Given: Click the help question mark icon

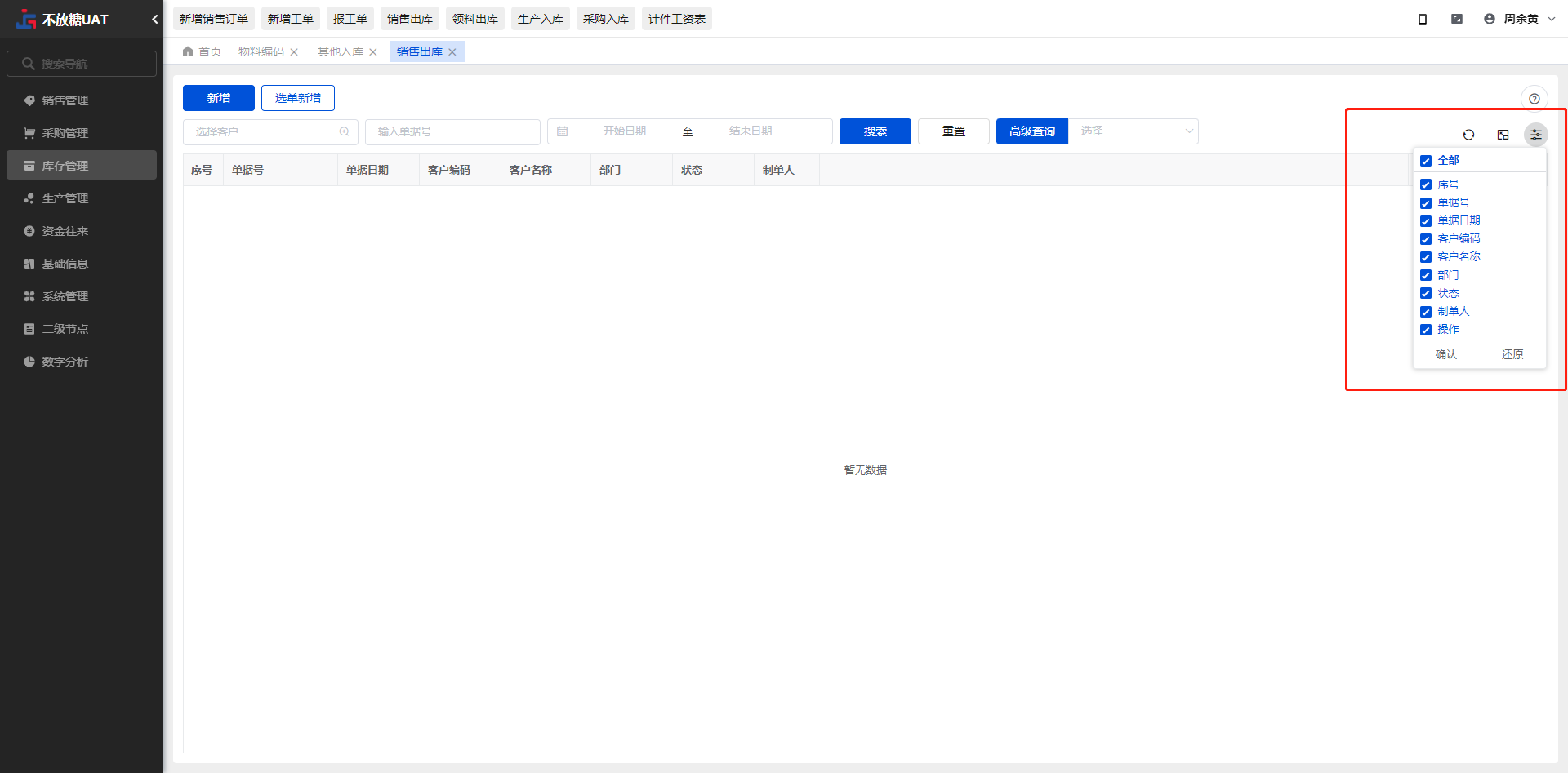Looking at the screenshot, I should (1535, 99).
